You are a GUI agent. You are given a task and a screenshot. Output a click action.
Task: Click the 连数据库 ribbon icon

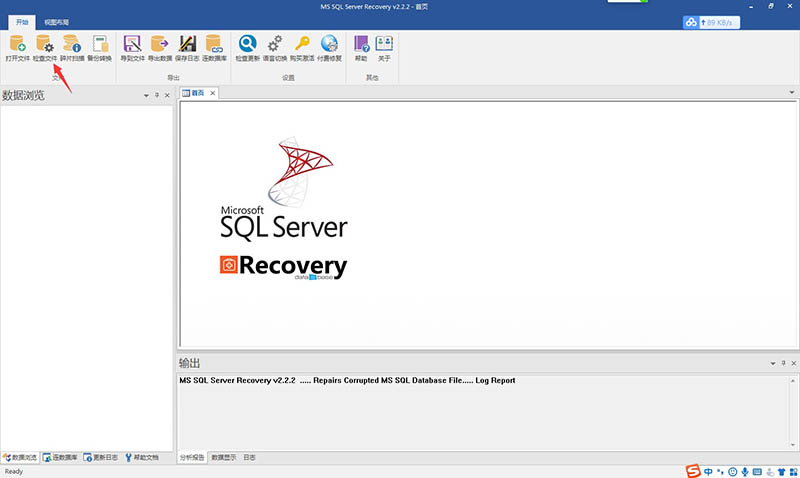(x=214, y=48)
